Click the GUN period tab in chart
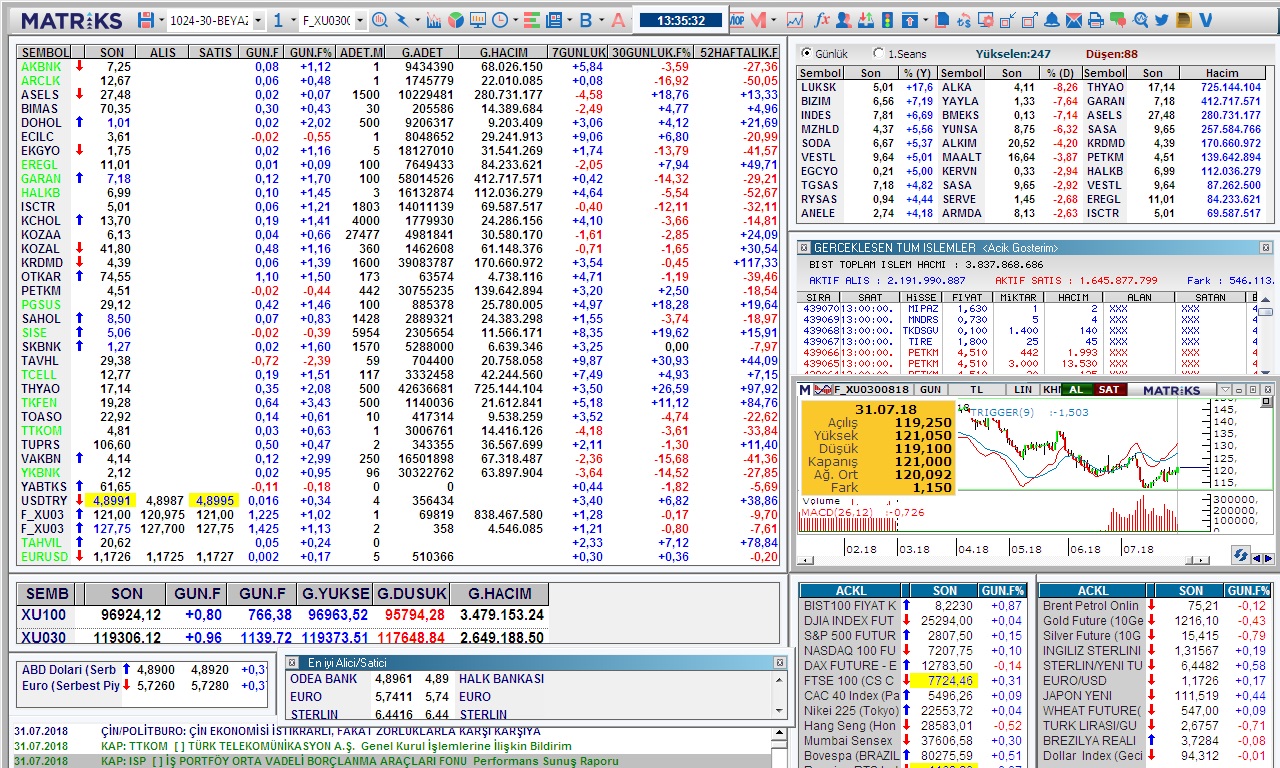 coord(930,390)
